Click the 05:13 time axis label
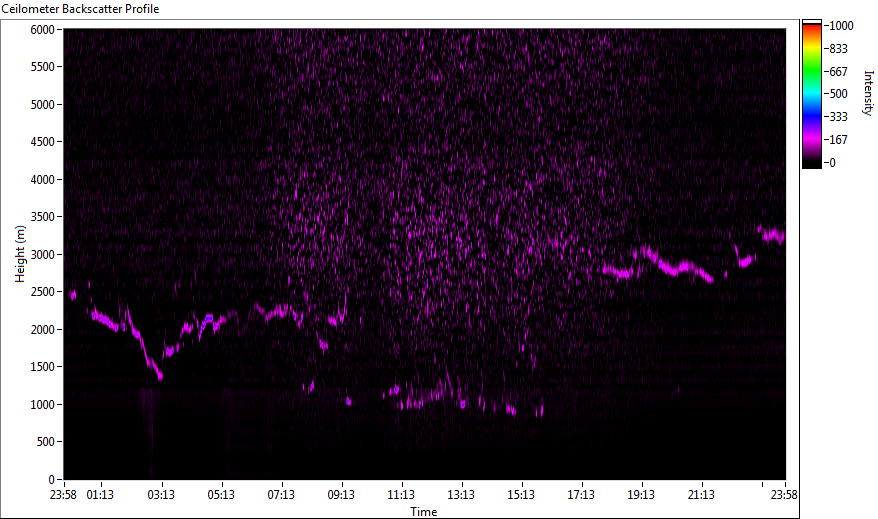Viewport: 878px width, 519px height. tap(221, 495)
